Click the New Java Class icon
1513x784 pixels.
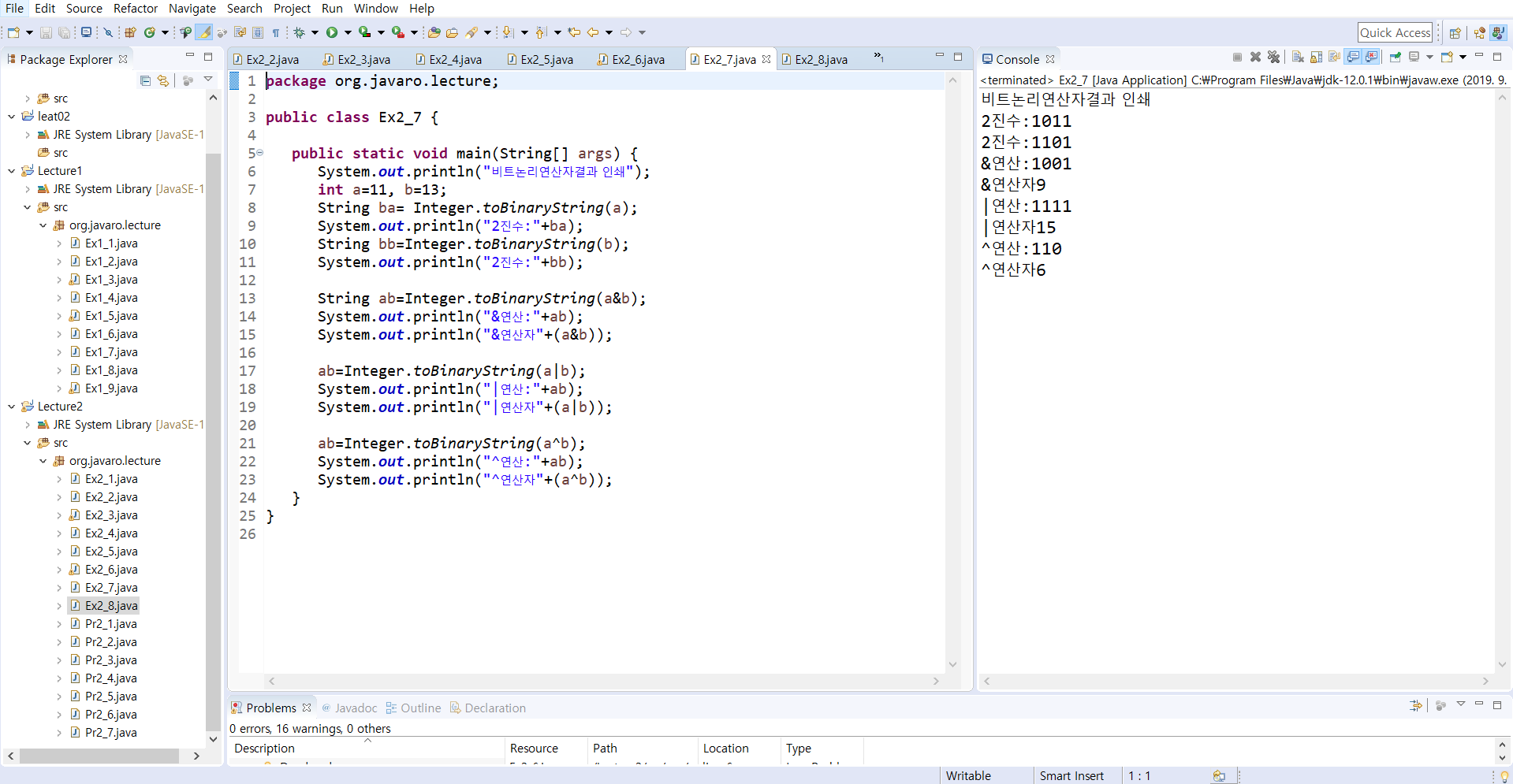click(x=149, y=32)
